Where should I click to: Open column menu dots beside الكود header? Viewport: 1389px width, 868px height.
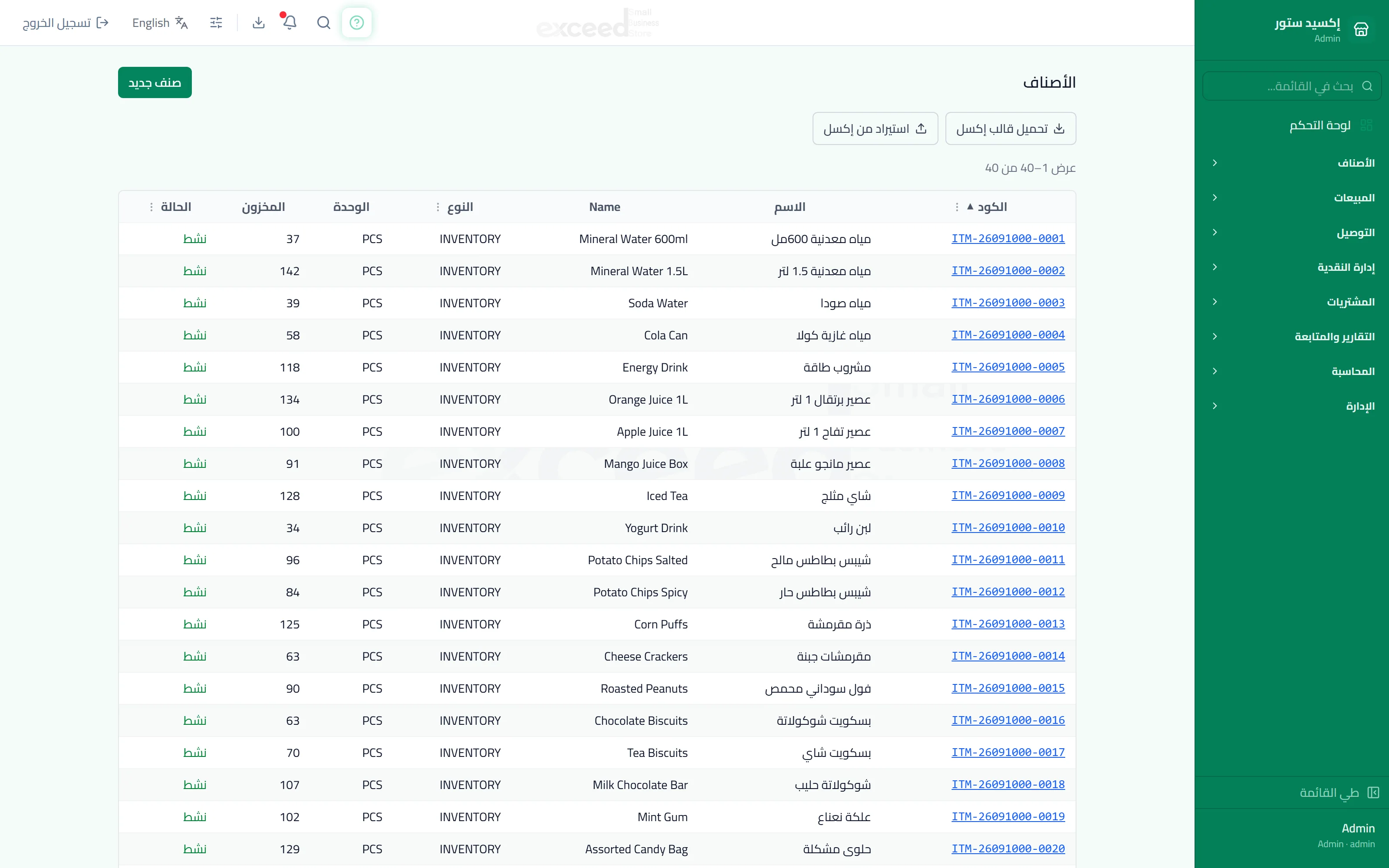957,207
